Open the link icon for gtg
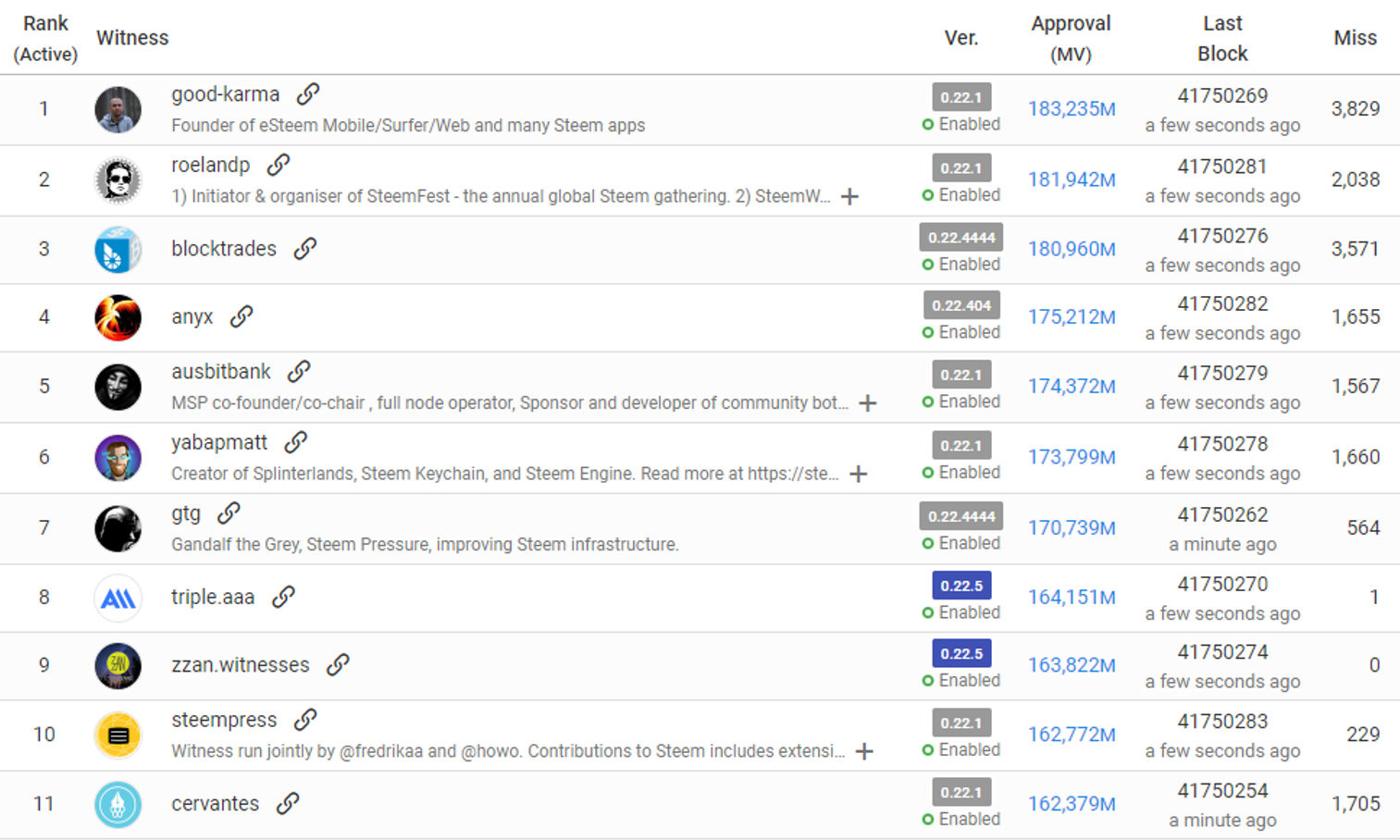This screenshot has width=1400, height=840. coord(229,513)
